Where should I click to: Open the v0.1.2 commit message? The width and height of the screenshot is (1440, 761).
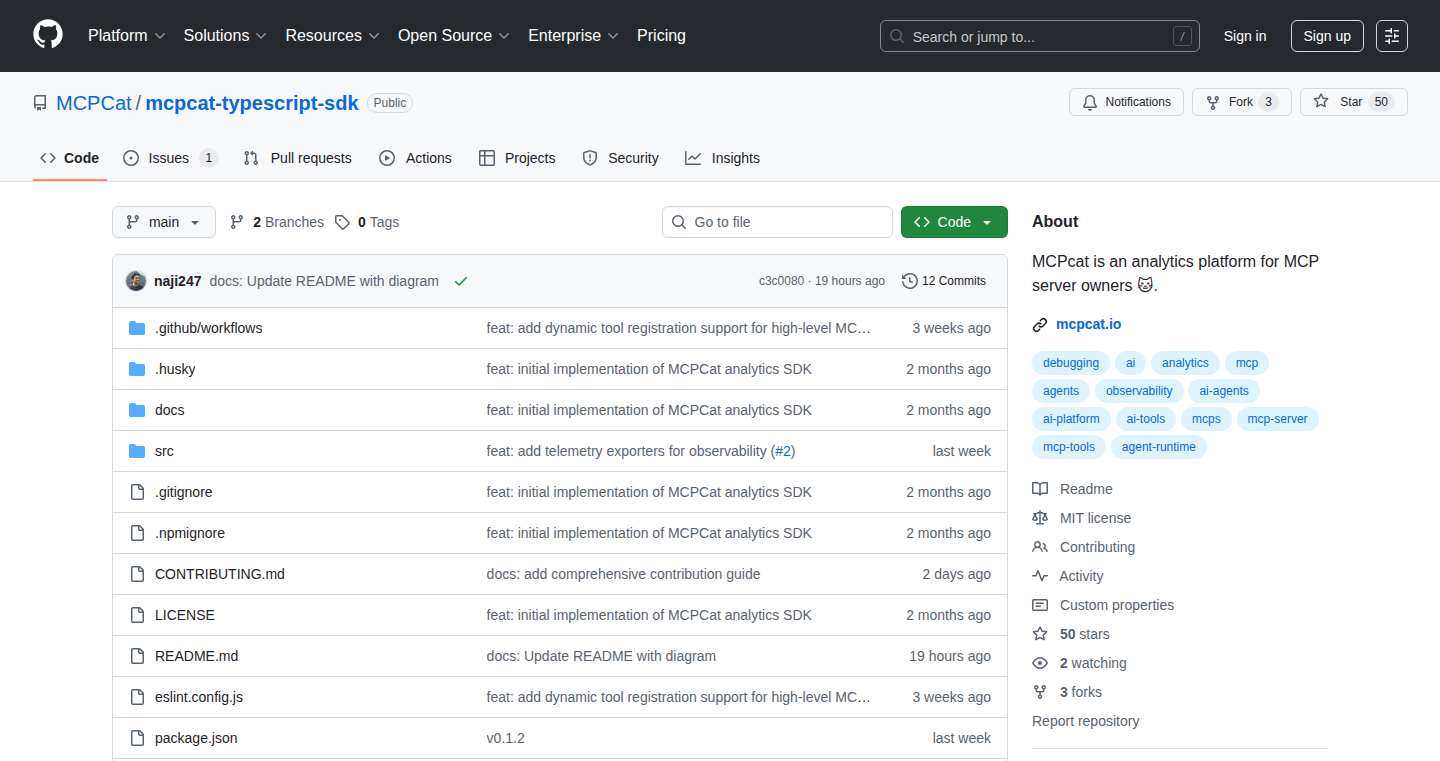point(506,738)
